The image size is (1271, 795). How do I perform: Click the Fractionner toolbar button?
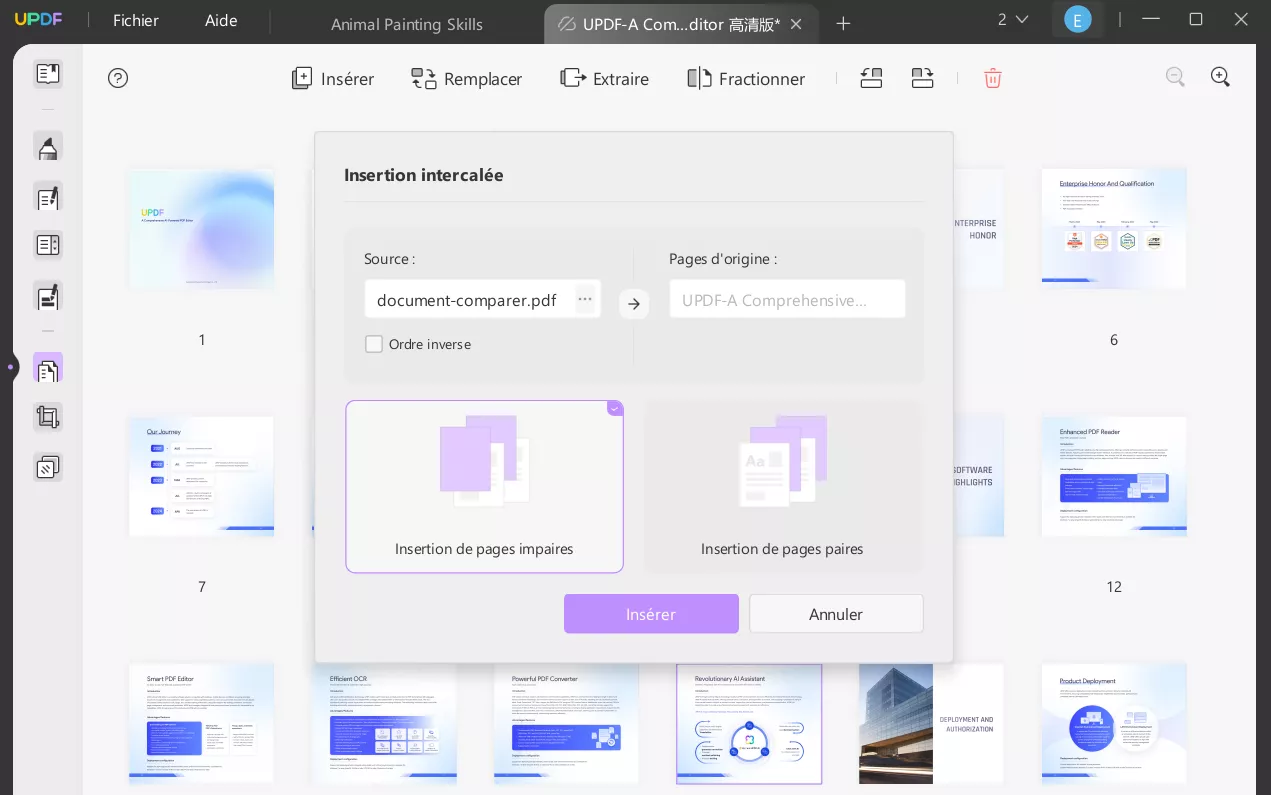(746, 79)
